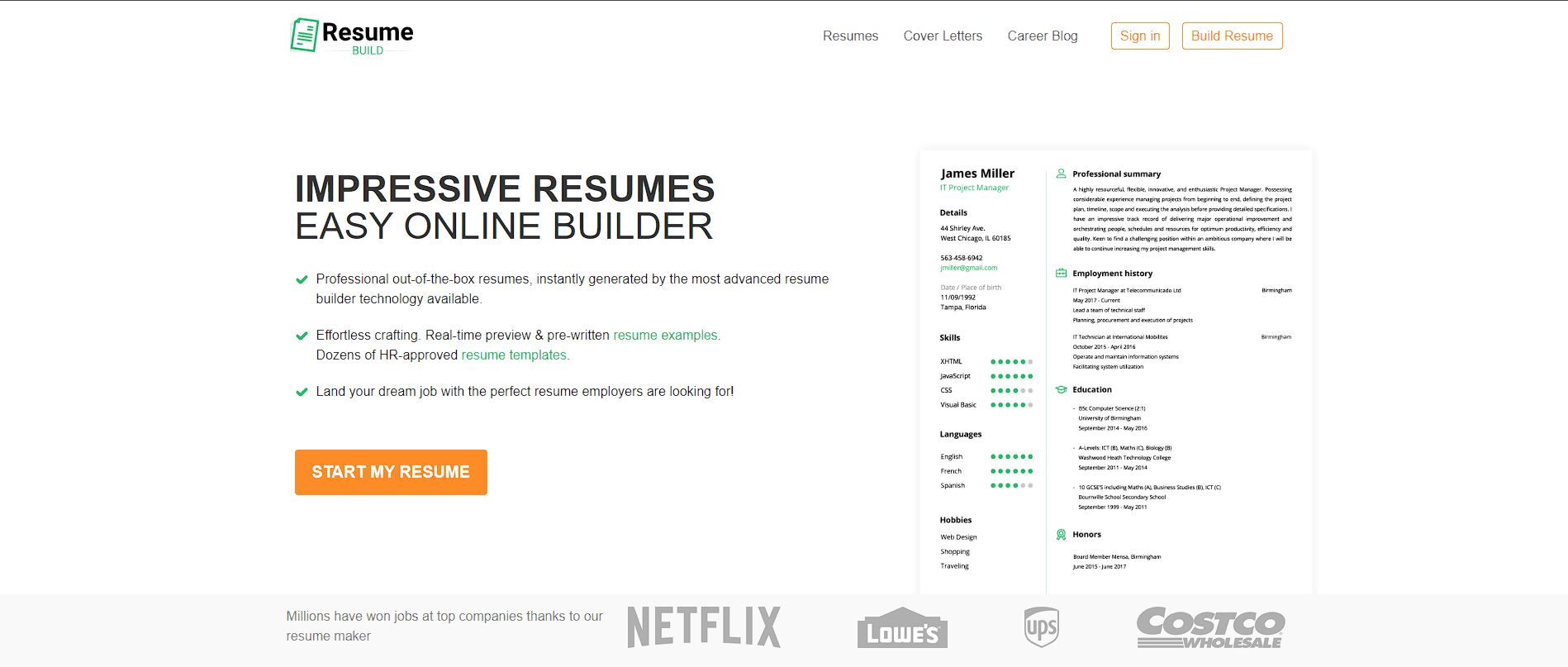Image resolution: width=1568 pixels, height=667 pixels.
Task: Click the Lowe's logo
Action: pyautogui.click(x=902, y=628)
